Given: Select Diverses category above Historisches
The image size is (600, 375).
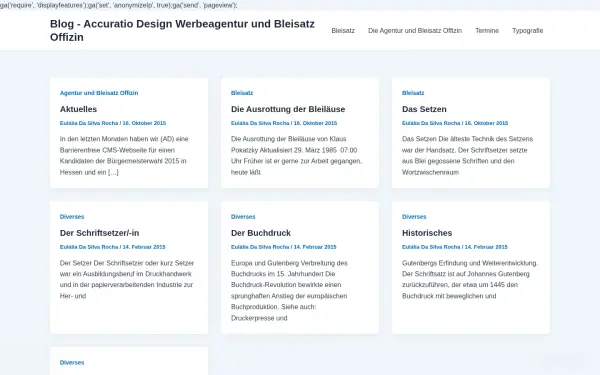Looking at the screenshot, I should tap(414, 217).
